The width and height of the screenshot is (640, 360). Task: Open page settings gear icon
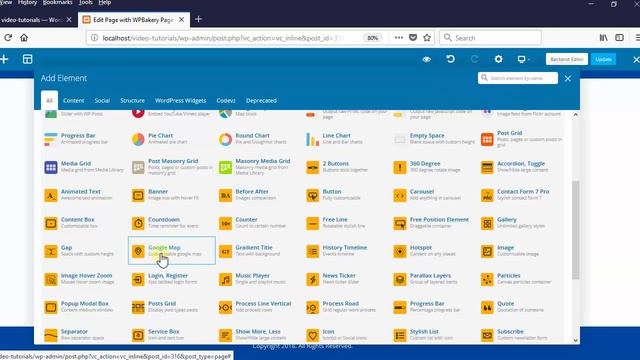coord(498,59)
